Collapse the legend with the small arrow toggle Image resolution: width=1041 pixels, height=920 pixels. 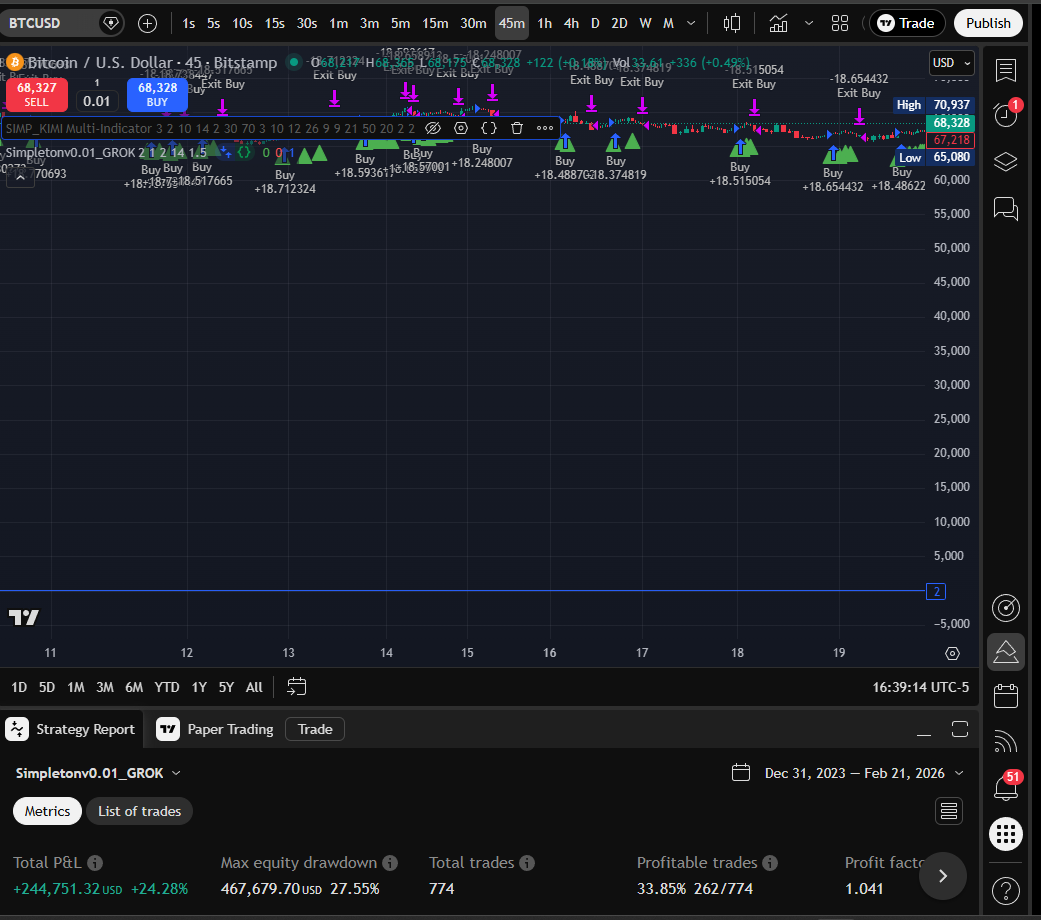tap(20, 176)
